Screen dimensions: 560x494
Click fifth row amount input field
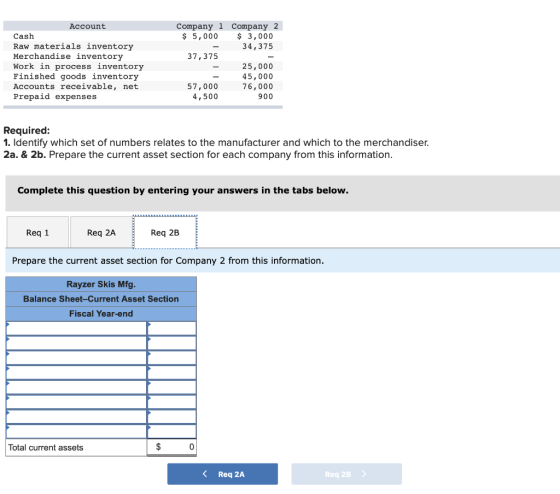tap(172, 387)
